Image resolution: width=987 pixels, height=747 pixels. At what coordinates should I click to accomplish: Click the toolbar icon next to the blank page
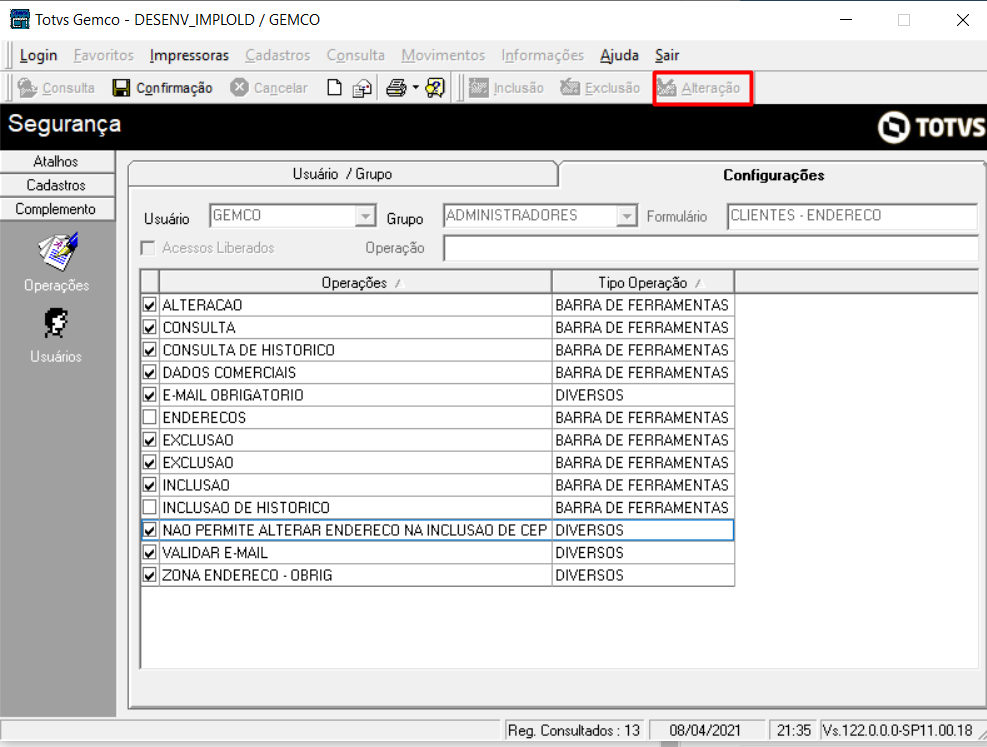[362, 88]
